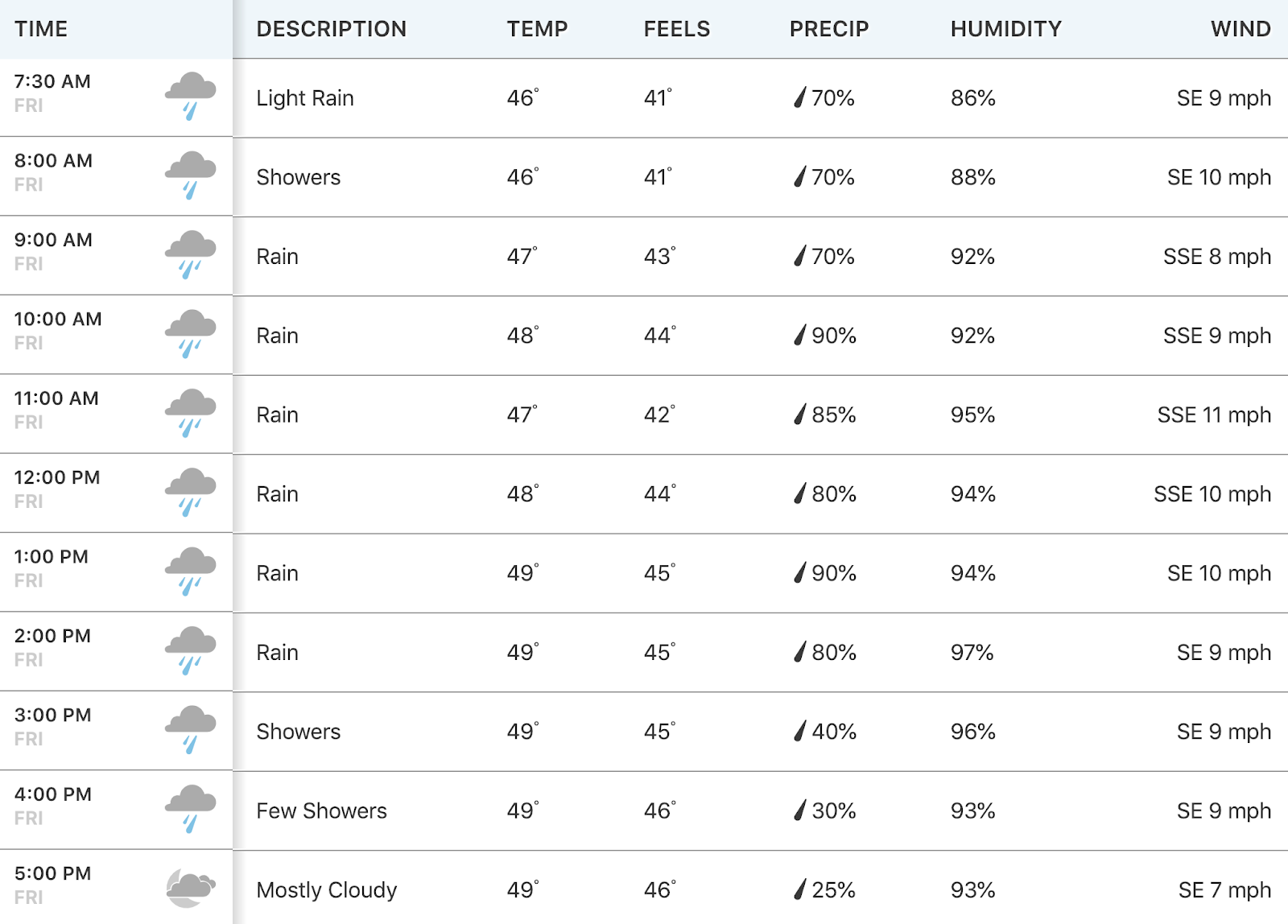Click the rain cloud icon for 7:30 AM
This screenshot has height=924, width=1288.
point(191,97)
